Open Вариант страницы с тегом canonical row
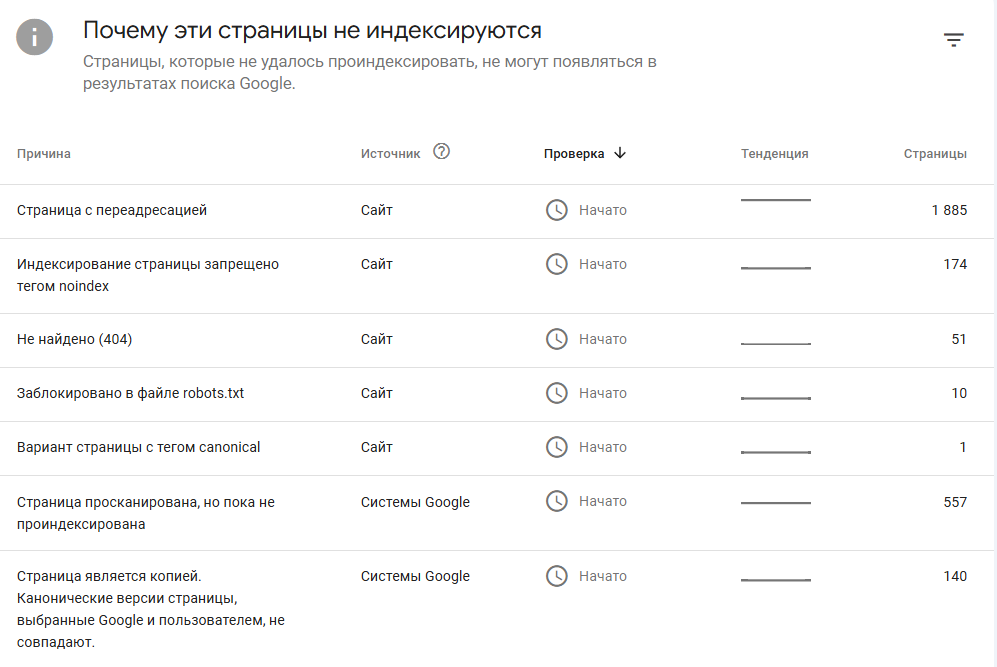Screen dimensions: 997x667 (138, 448)
